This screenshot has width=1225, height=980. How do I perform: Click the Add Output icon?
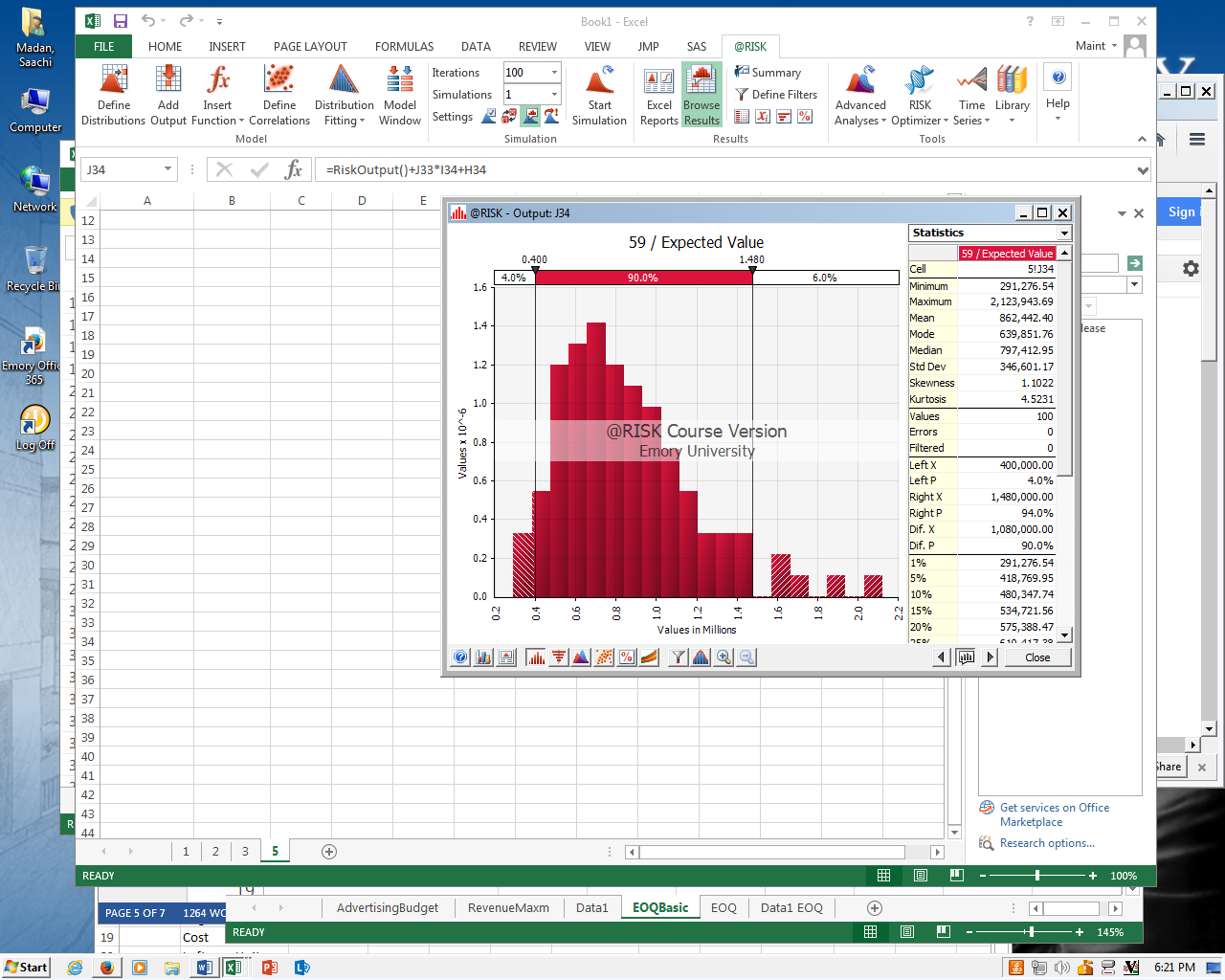[x=168, y=95]
